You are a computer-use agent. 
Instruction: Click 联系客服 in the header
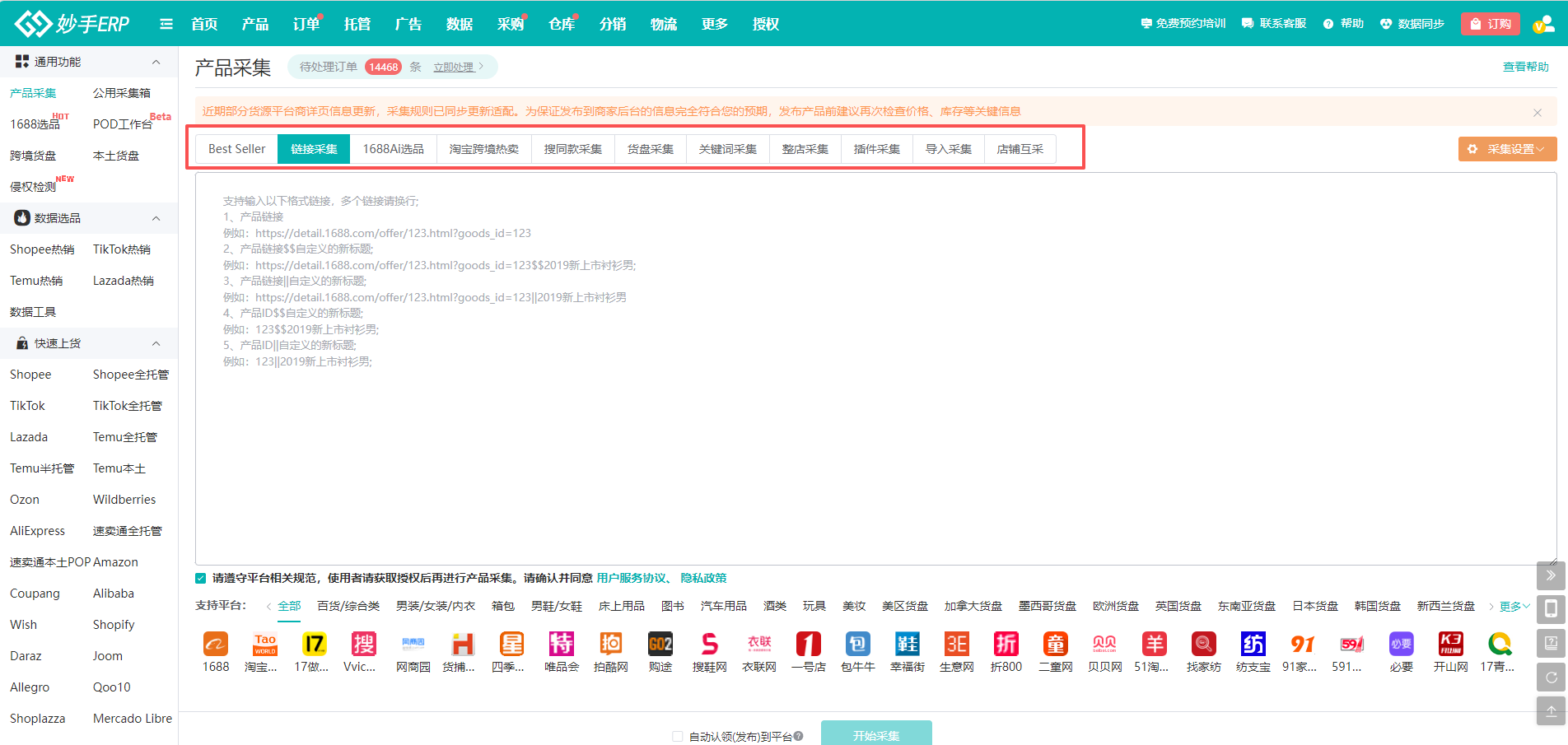click(x=1275, y=24)
